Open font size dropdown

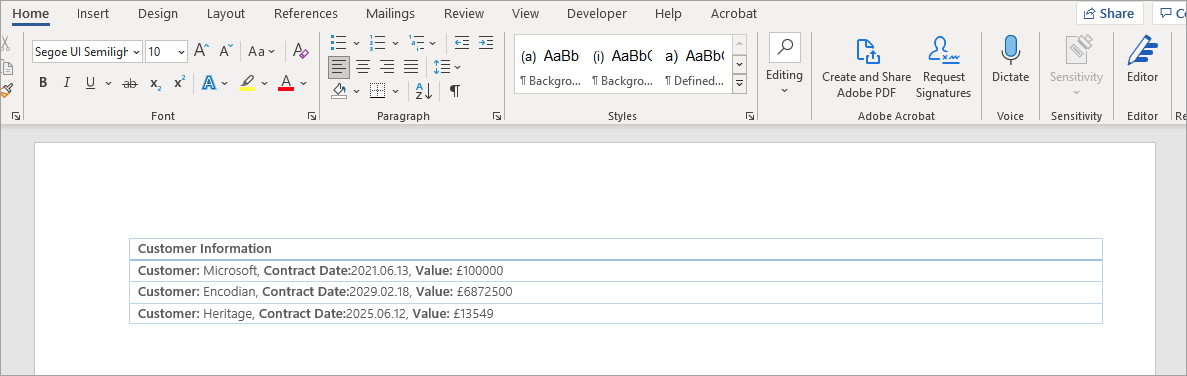(x=181, y=51)
